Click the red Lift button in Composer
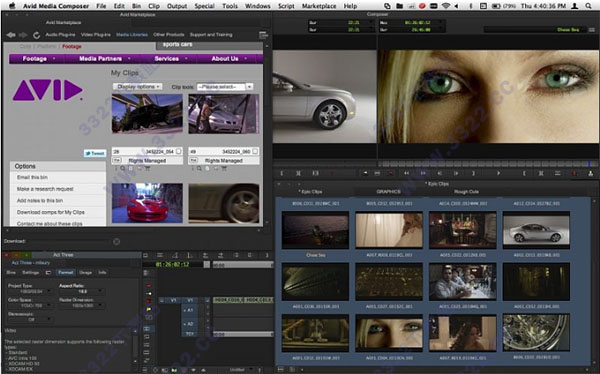 pyautogui.click(x=390, y=173)
